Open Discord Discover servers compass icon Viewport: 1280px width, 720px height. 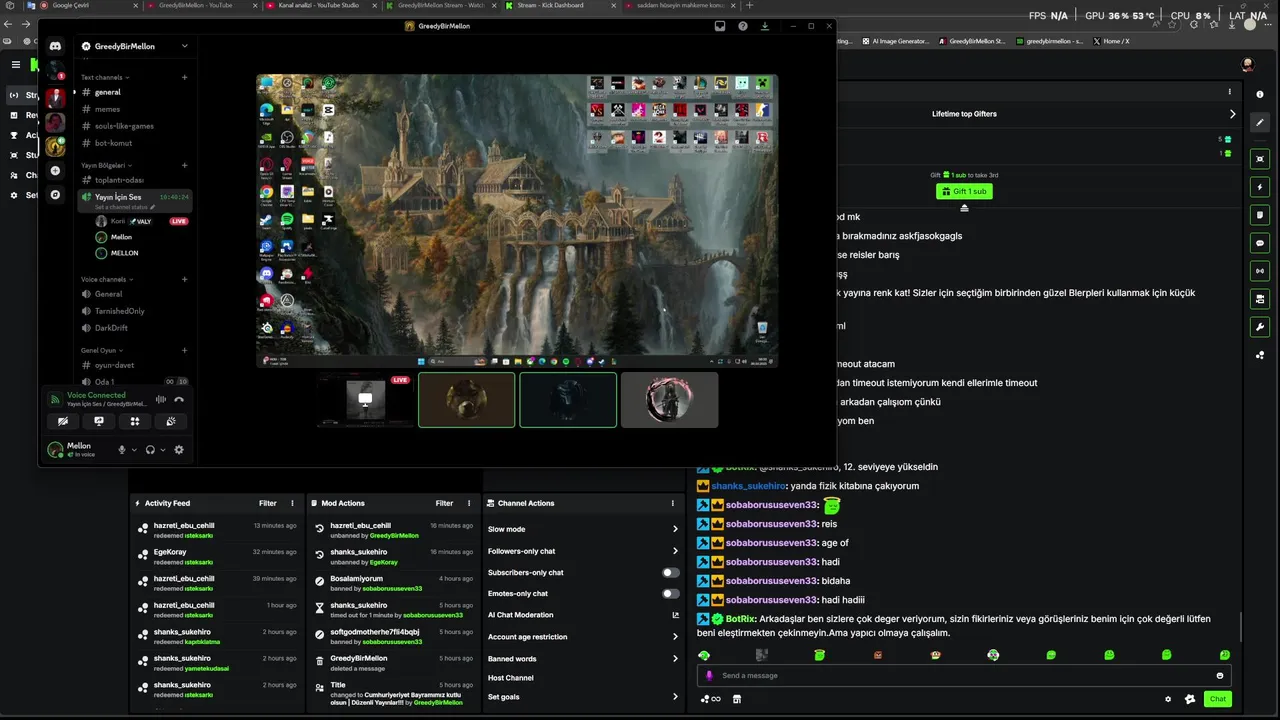pyautogui.click(x=55, y=195)
